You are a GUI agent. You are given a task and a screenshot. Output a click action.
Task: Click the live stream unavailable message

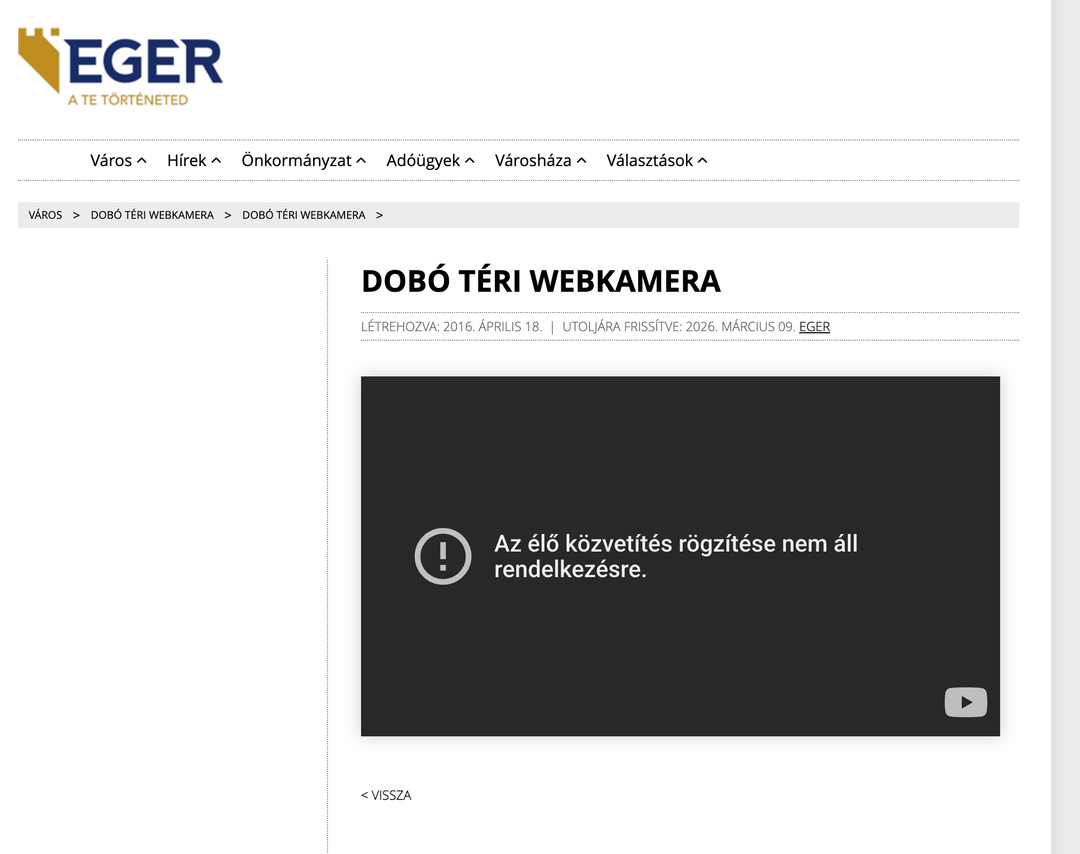pos(675,557)
